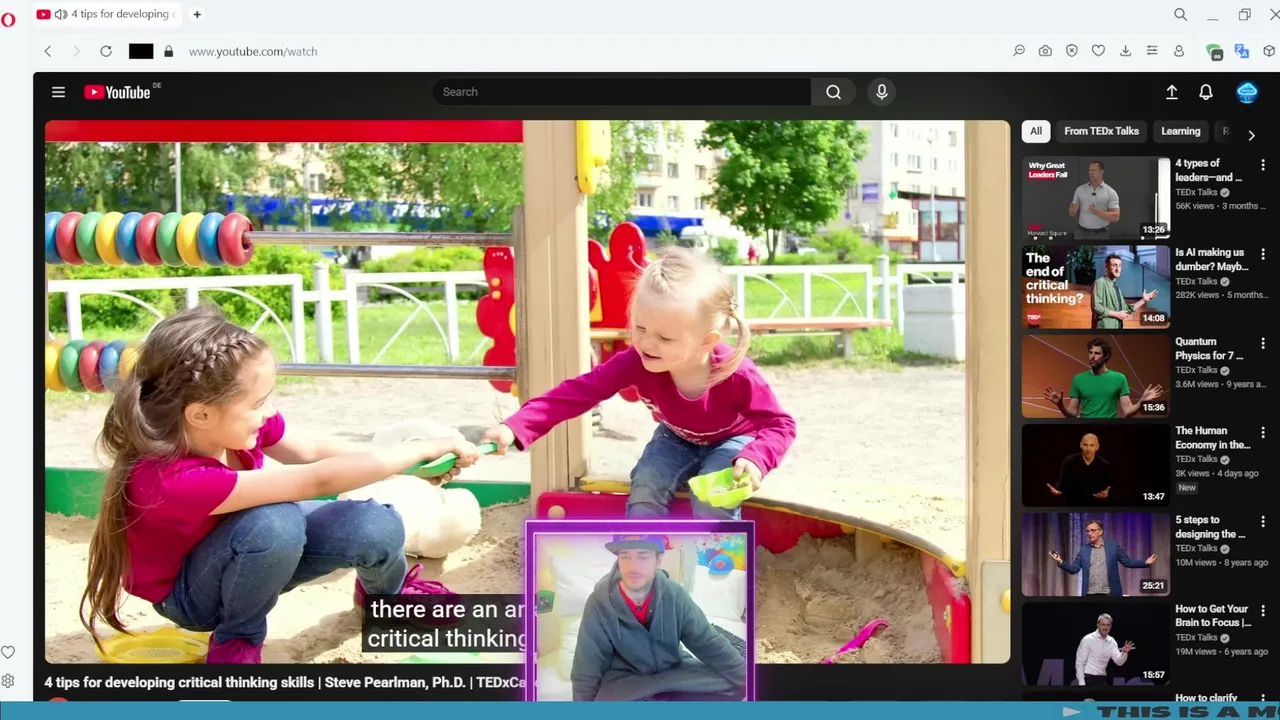Open options for The Human Economy video
Image resolution: width=1280 pixels, height=720 pixels.
1262,432
